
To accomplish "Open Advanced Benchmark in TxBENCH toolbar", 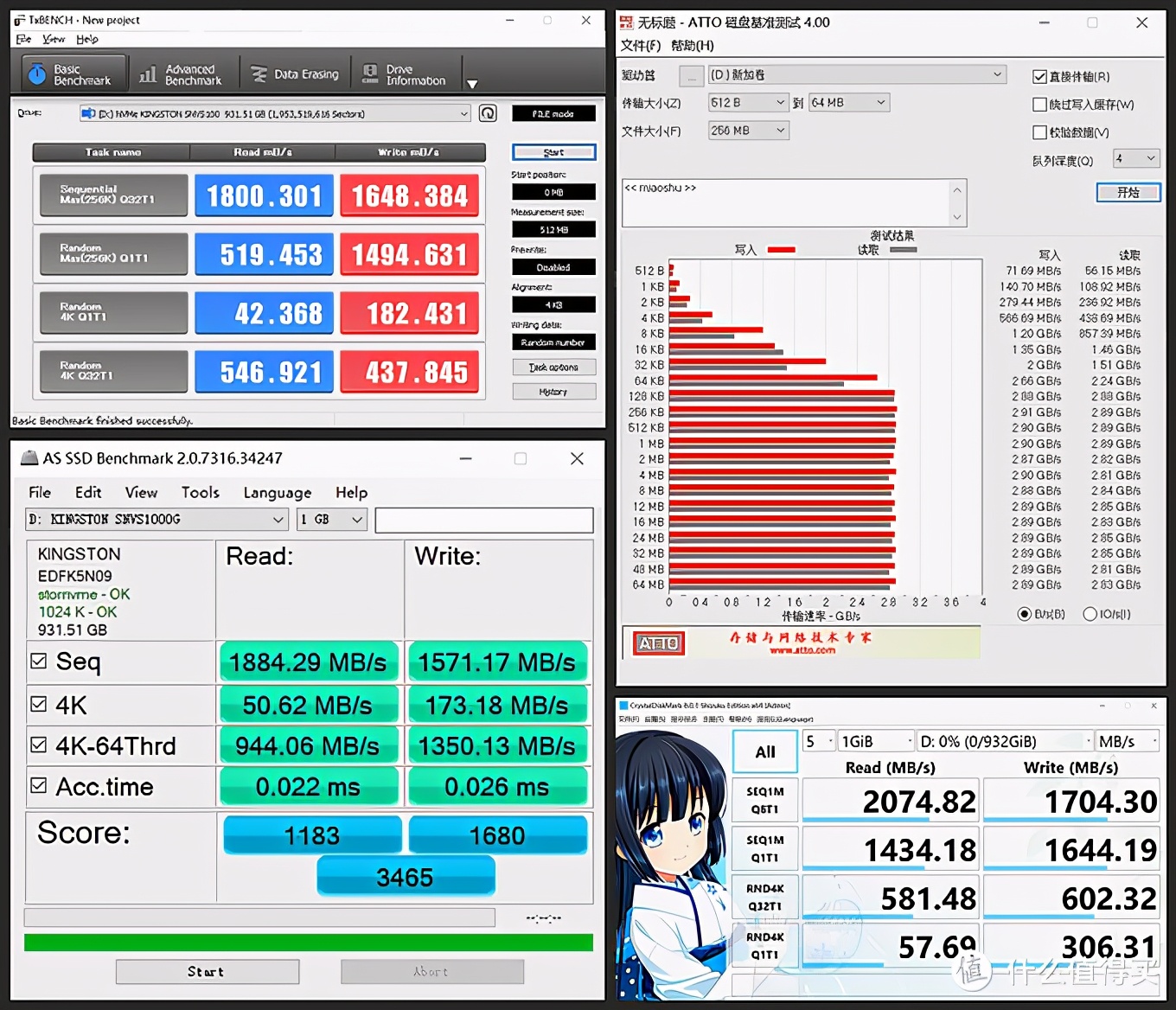I will tap(182, 74).
